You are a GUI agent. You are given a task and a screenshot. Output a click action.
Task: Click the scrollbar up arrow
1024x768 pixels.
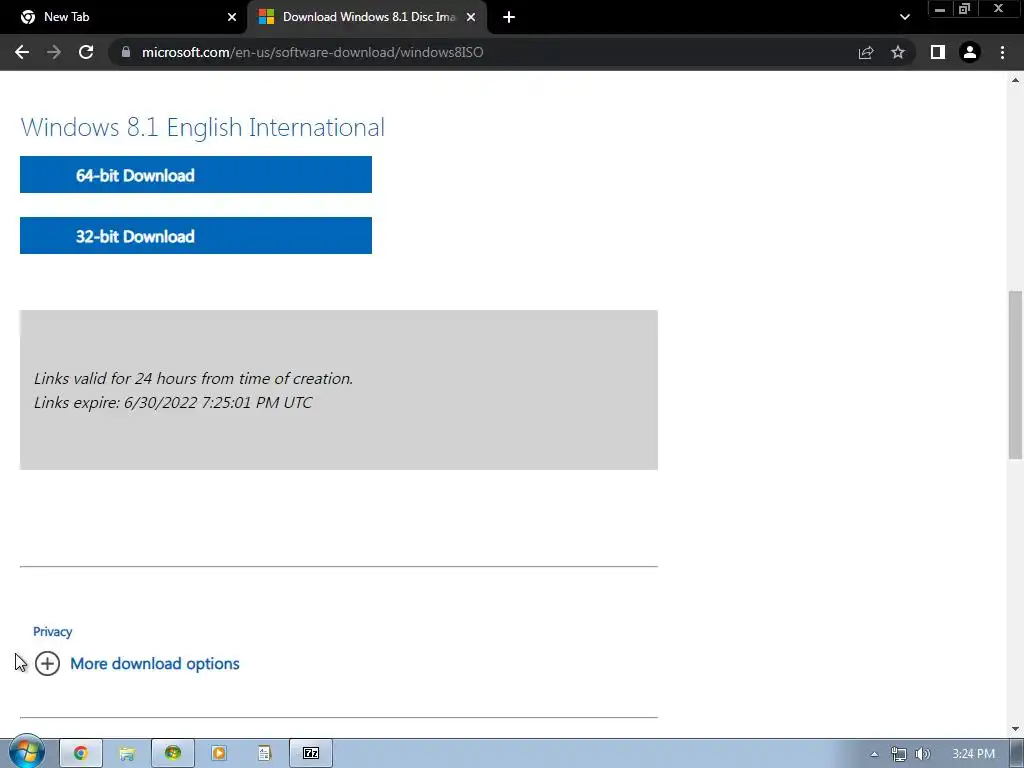tap(1015, 80)
